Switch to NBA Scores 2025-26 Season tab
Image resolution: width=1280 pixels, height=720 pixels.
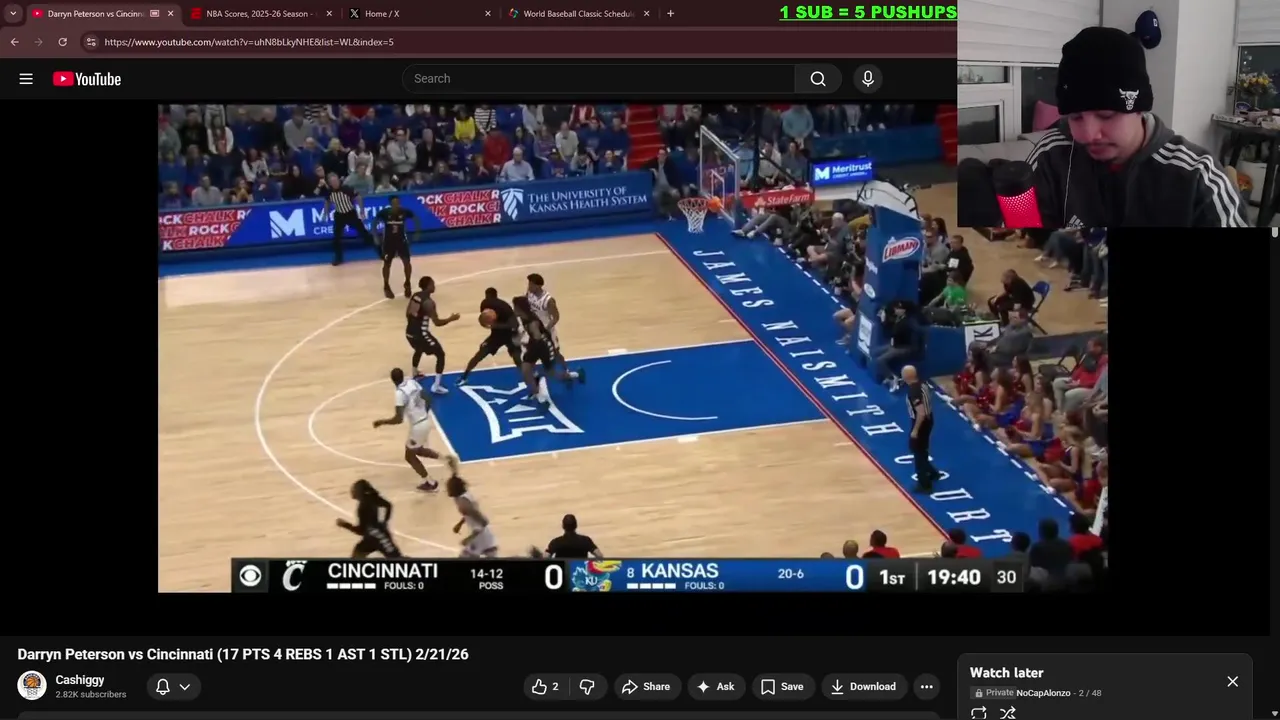click(260, 13)
